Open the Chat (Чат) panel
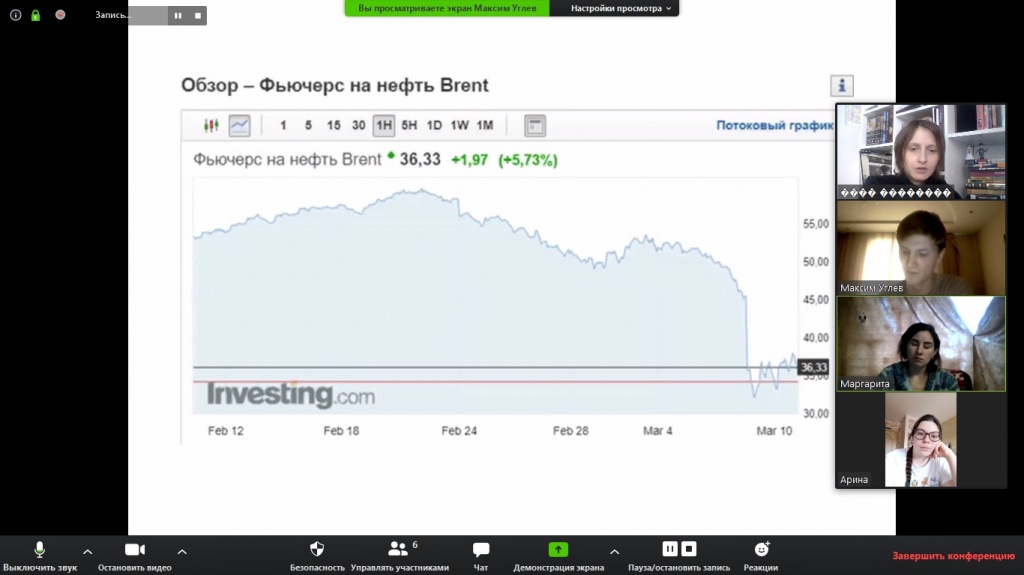 [x=481, y=554]
